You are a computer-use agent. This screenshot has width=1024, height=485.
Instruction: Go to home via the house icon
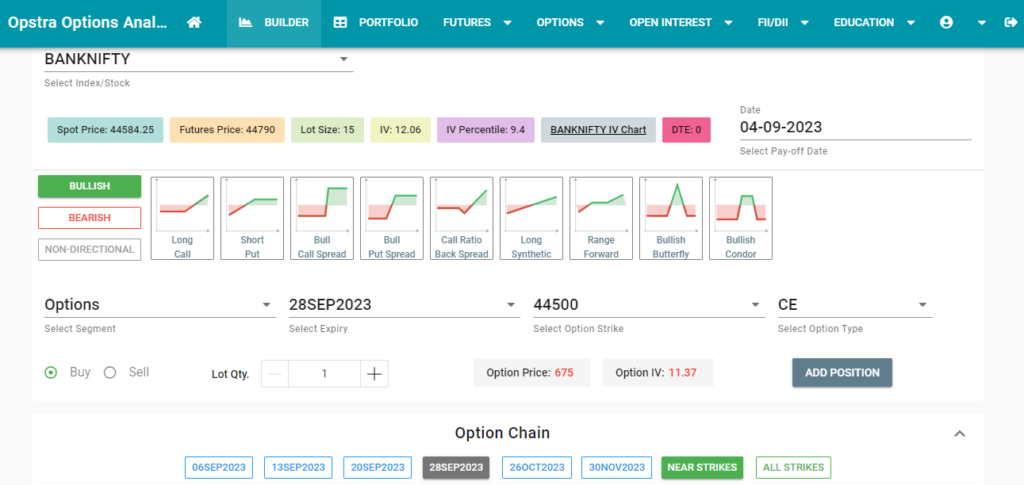[x=193, y=22]
